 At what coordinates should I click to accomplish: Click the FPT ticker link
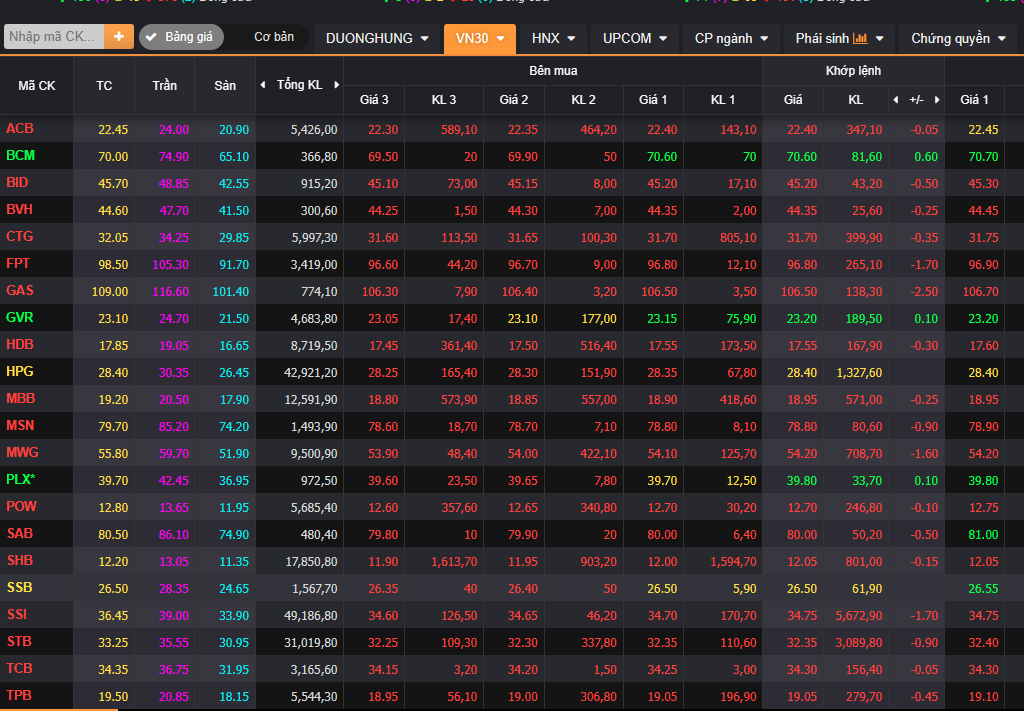(x=18, y=263)
